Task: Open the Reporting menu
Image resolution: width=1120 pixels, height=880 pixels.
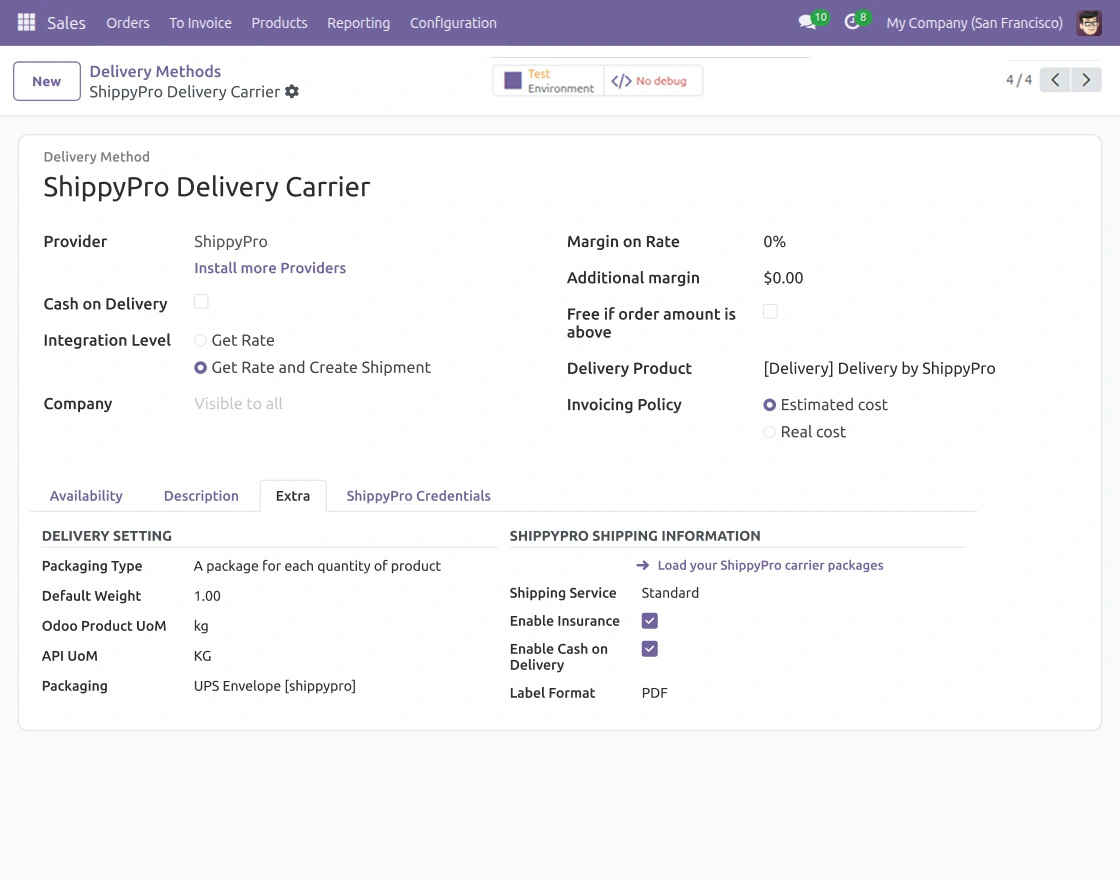Action: tap(359, 23)
